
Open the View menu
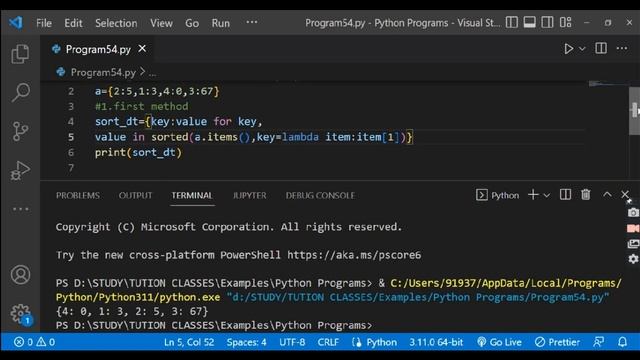point(161,23)
